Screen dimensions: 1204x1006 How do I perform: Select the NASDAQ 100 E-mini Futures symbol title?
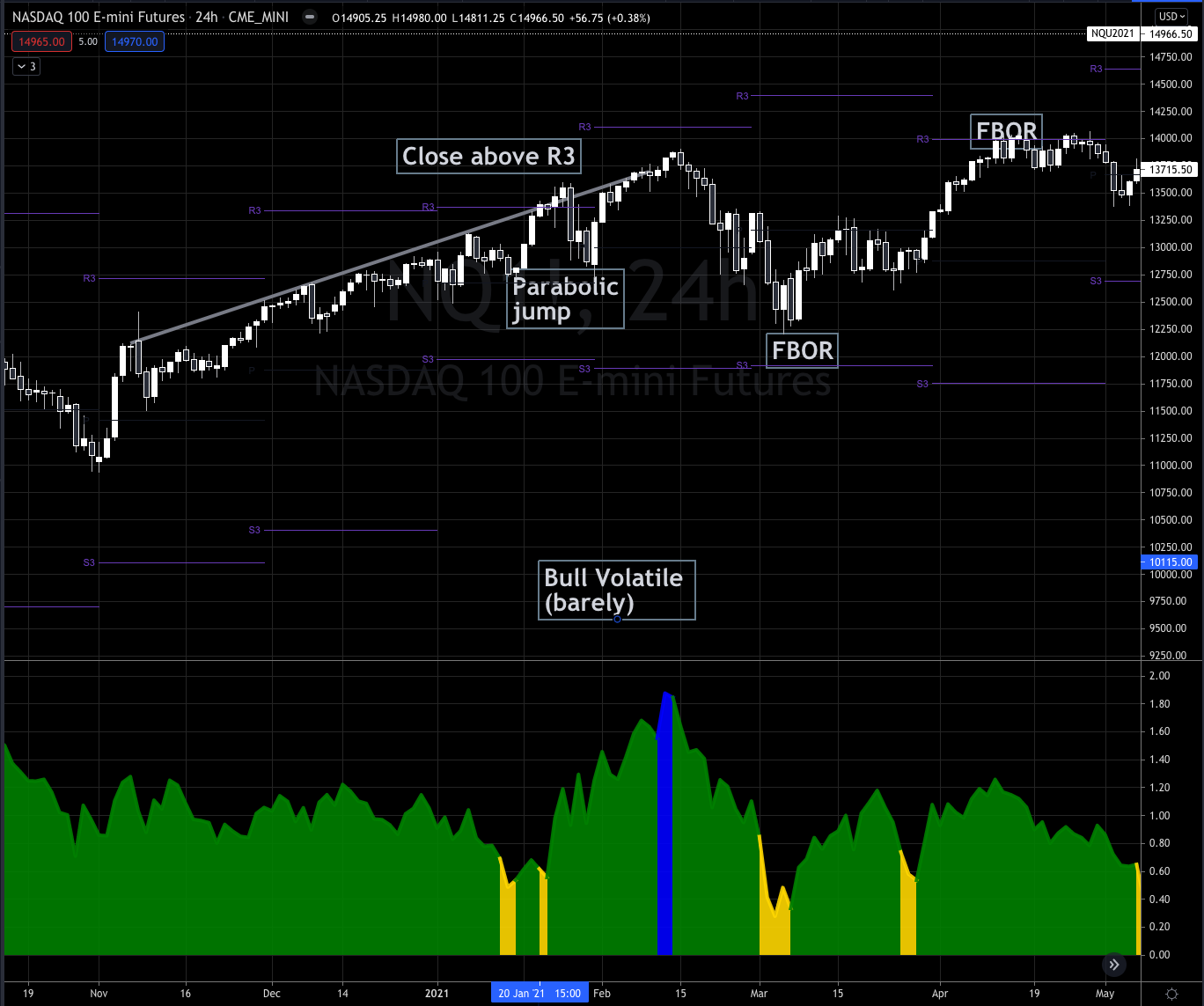click(99, 17)
